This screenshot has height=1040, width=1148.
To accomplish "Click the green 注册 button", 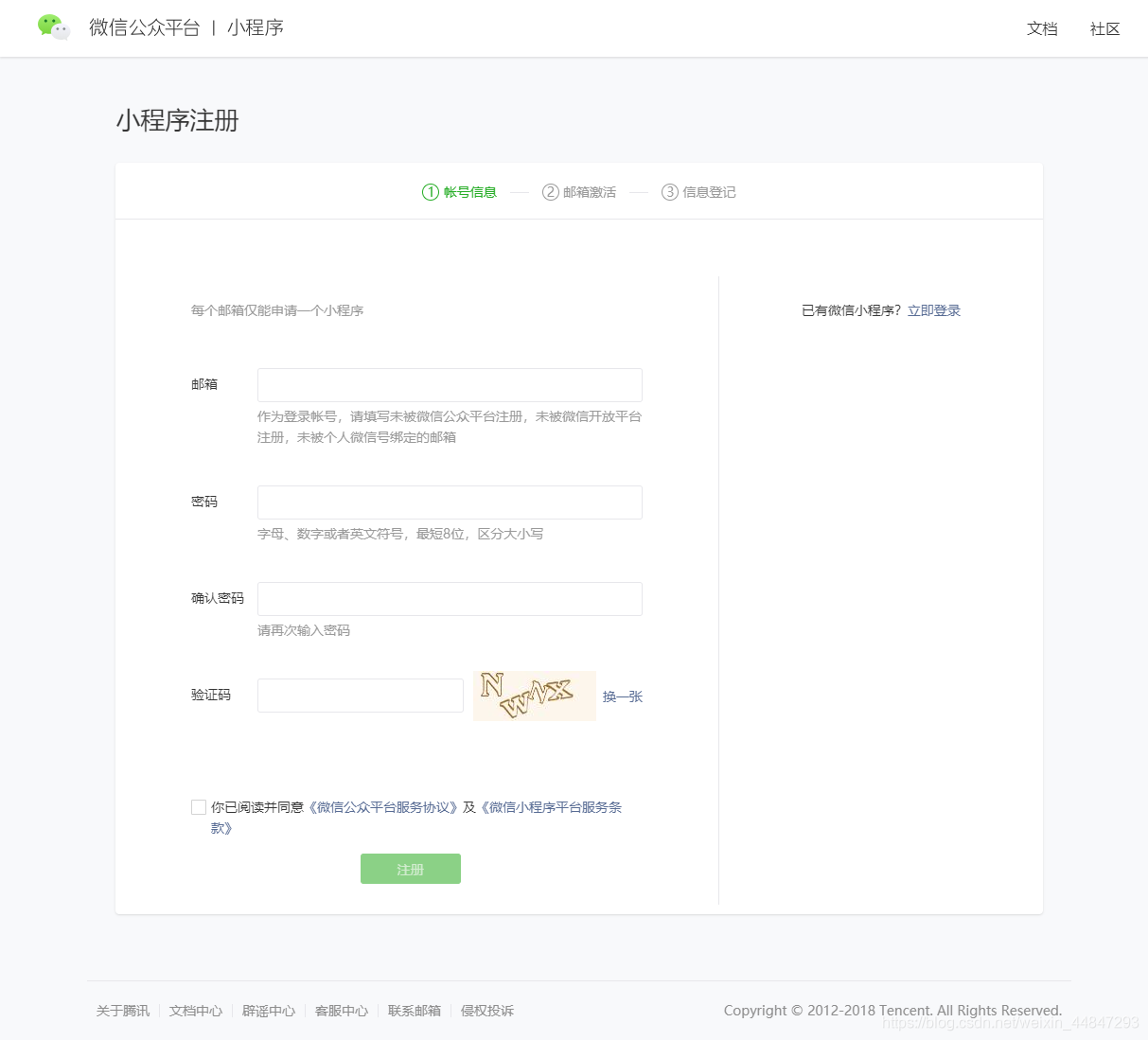I will pyautogui.click(x=411, y=869).
